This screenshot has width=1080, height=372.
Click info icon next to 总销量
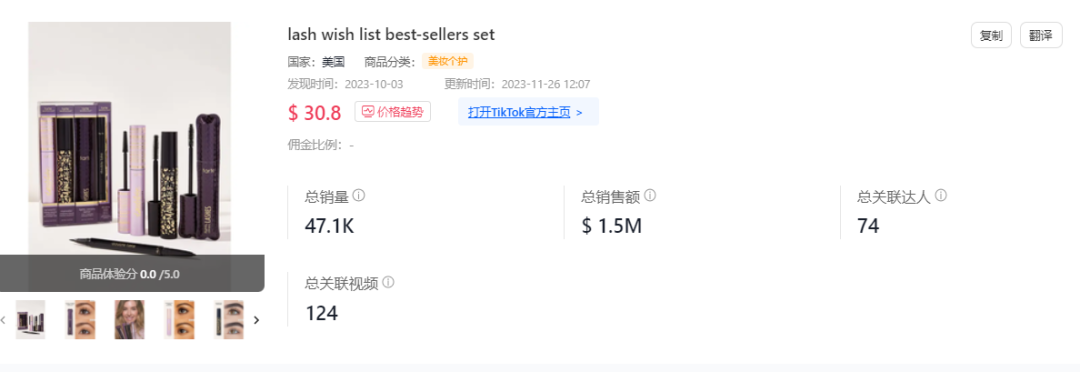tap(359, 196)
